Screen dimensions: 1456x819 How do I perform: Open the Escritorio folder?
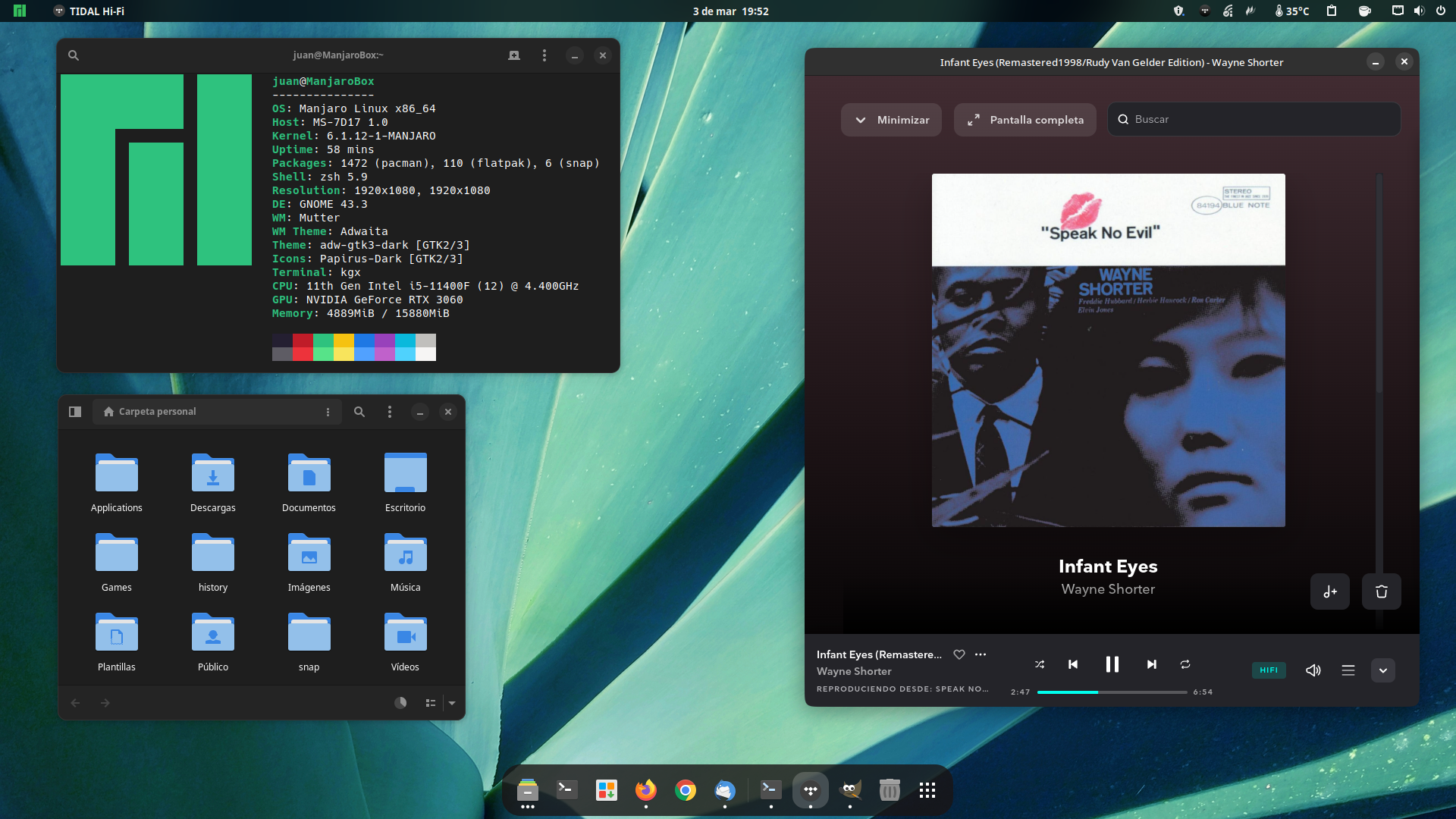406,482
